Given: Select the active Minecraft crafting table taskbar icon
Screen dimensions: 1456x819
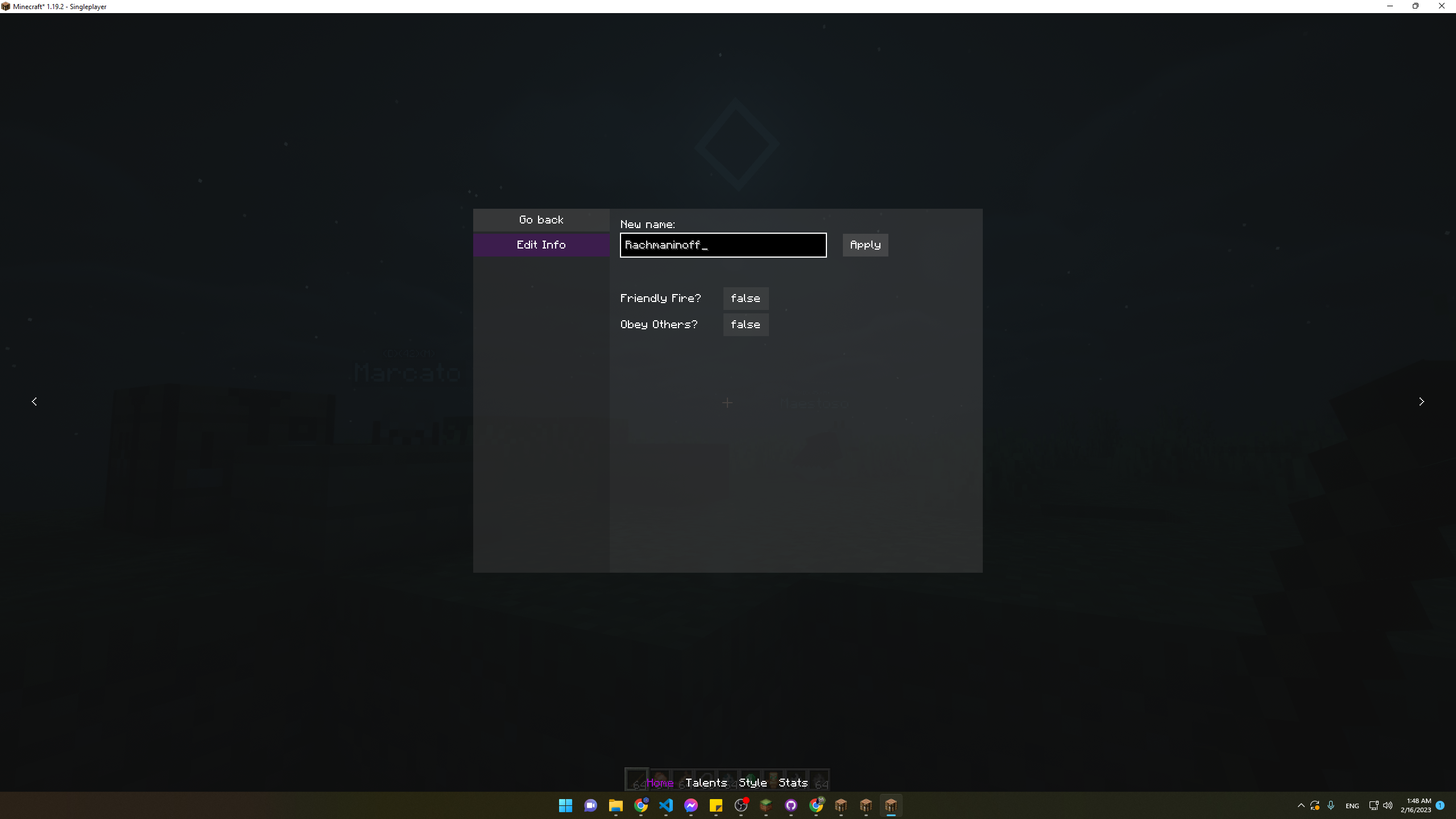Looking at the screenshot, I should click(891, 805).
